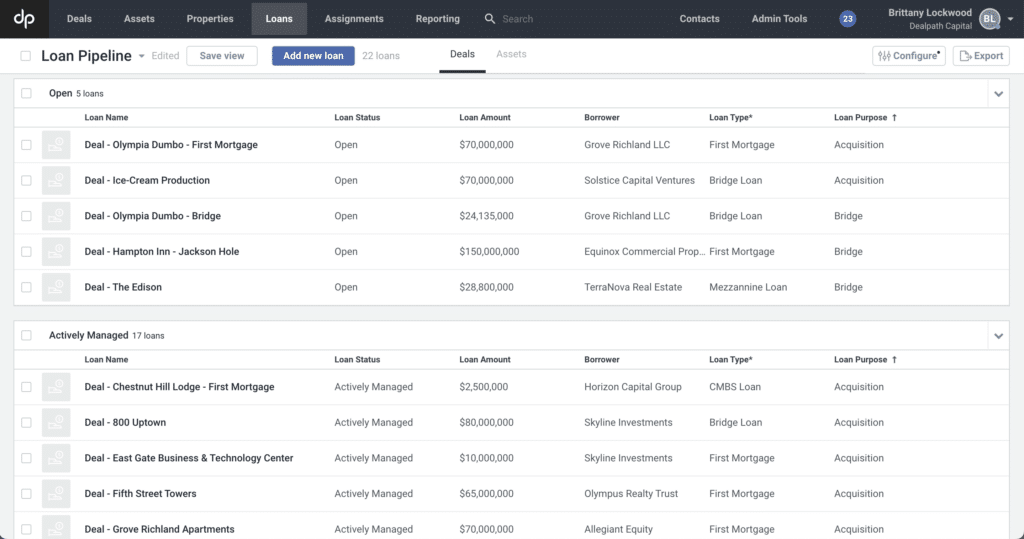Open the notifications badge showing 23
The width and height of the screenshot is (1024, 539).
point(848,19)
